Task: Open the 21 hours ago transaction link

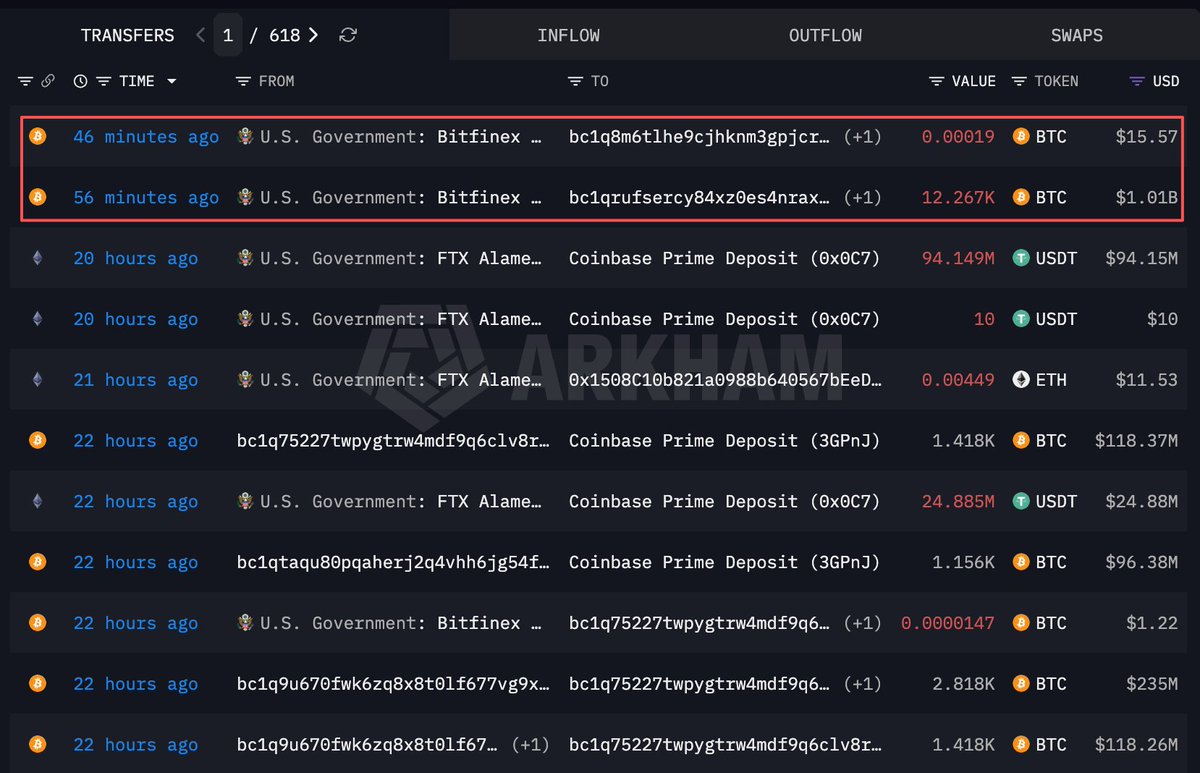Action: [x=136, y=380]
